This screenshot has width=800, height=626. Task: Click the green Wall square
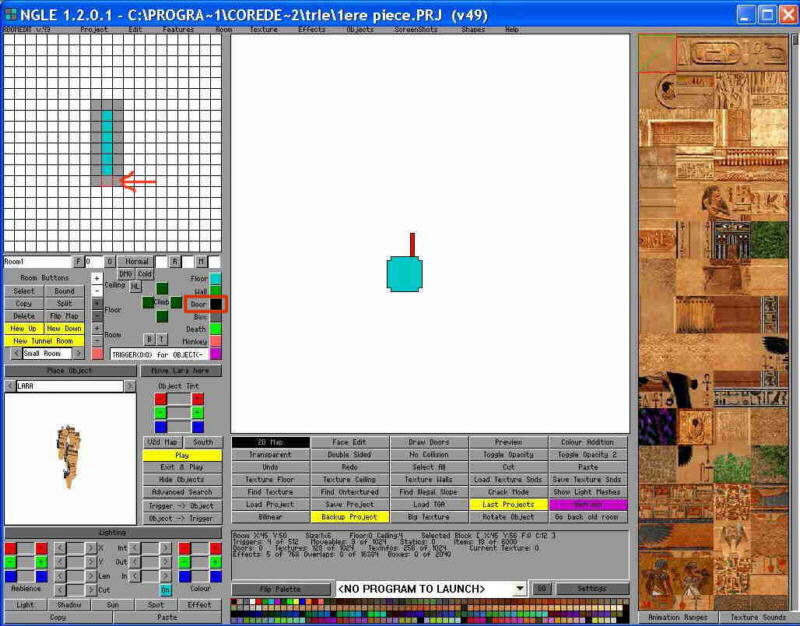point(216,291)
